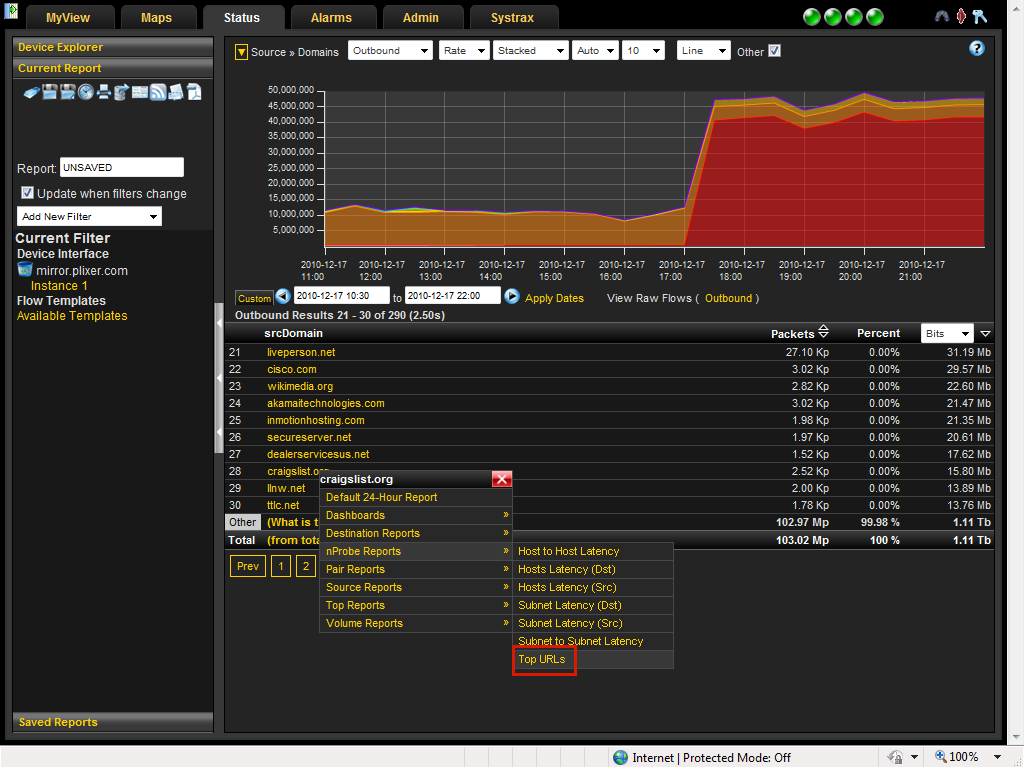
Task: Open the Line graph type dropdown
Action: pyautogui.click(x=703, y=51)
